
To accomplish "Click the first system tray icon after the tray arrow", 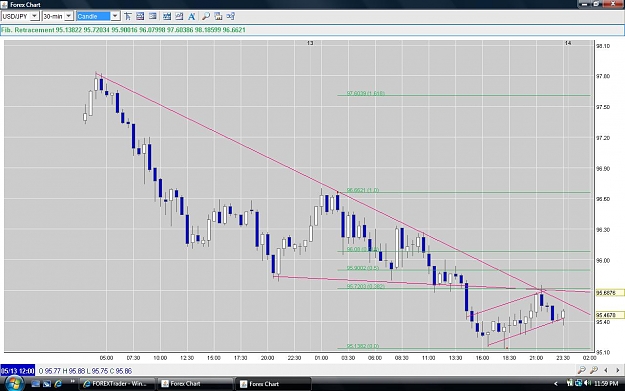I will click(x=569, y=383).
